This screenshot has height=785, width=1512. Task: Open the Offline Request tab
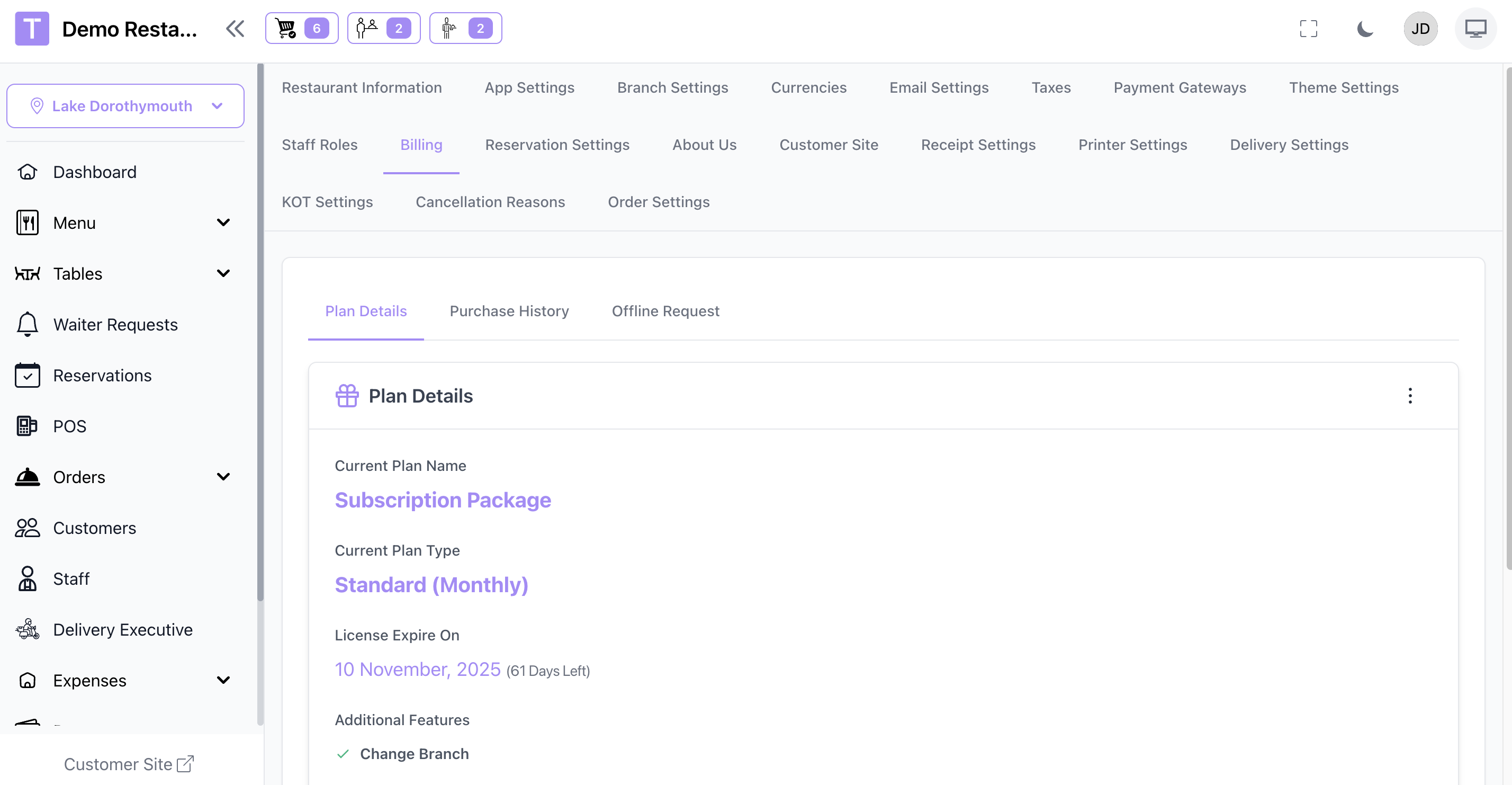click(x=665, y=310)
